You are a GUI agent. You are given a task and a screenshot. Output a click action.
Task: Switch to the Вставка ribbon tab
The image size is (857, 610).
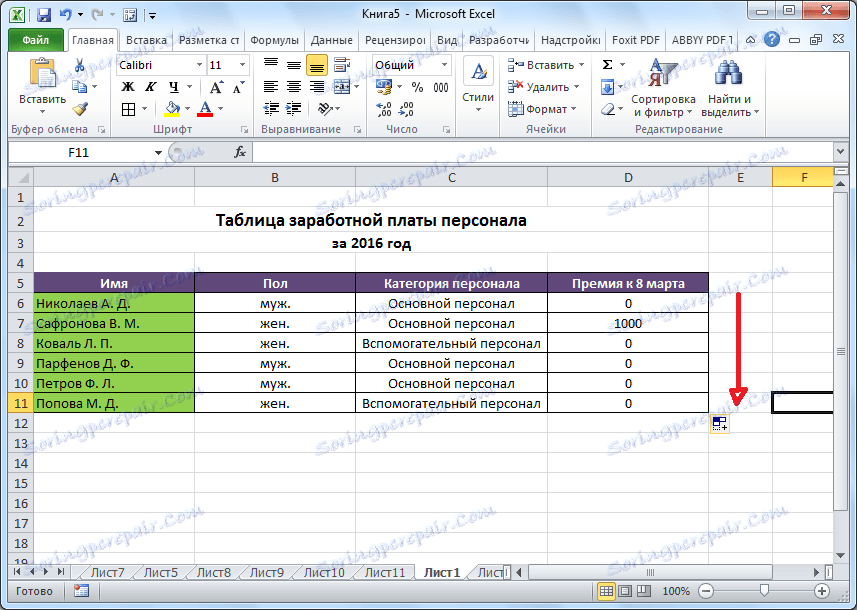pyautogui.click(x=146, y=40)
